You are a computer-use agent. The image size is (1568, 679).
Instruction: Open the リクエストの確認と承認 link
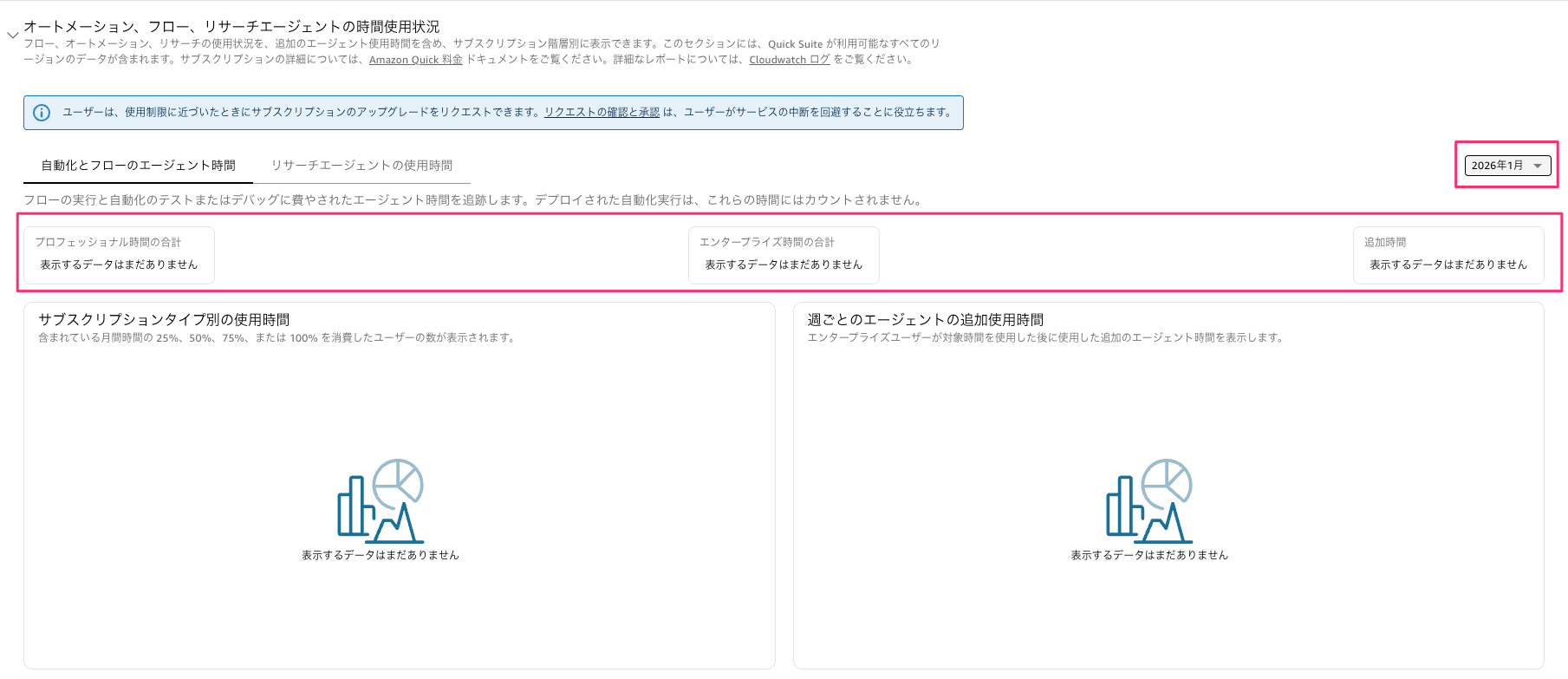(x=602, y=113)
